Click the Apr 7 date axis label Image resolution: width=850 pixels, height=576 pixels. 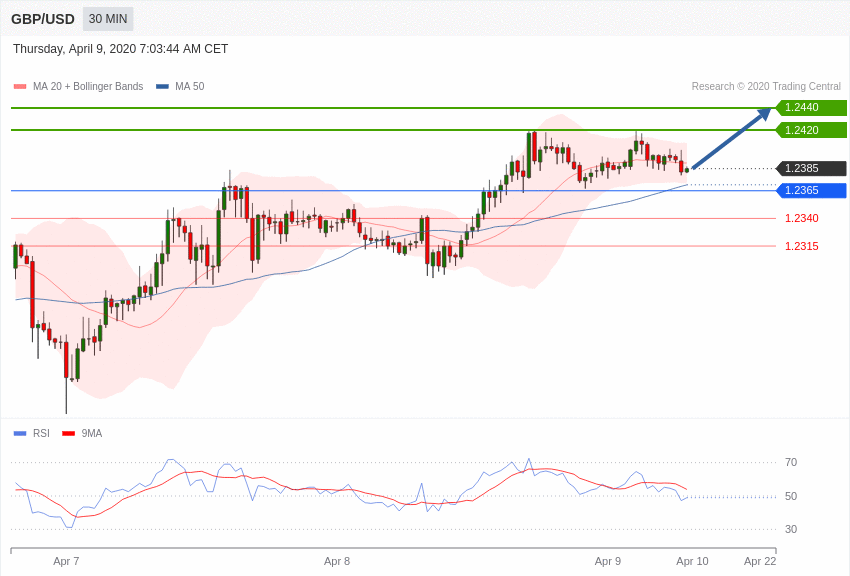tap(66, 561)
